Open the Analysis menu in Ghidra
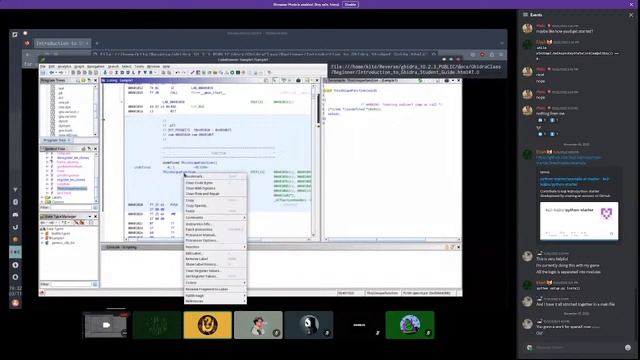 64,66
